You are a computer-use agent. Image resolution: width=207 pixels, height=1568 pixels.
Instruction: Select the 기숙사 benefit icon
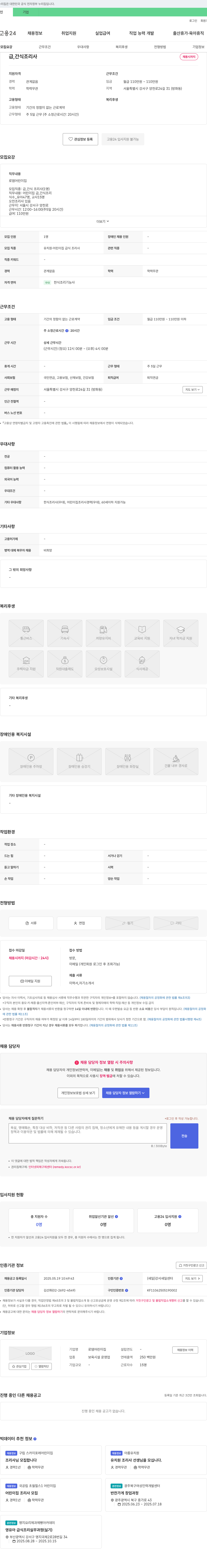point(64,633)
